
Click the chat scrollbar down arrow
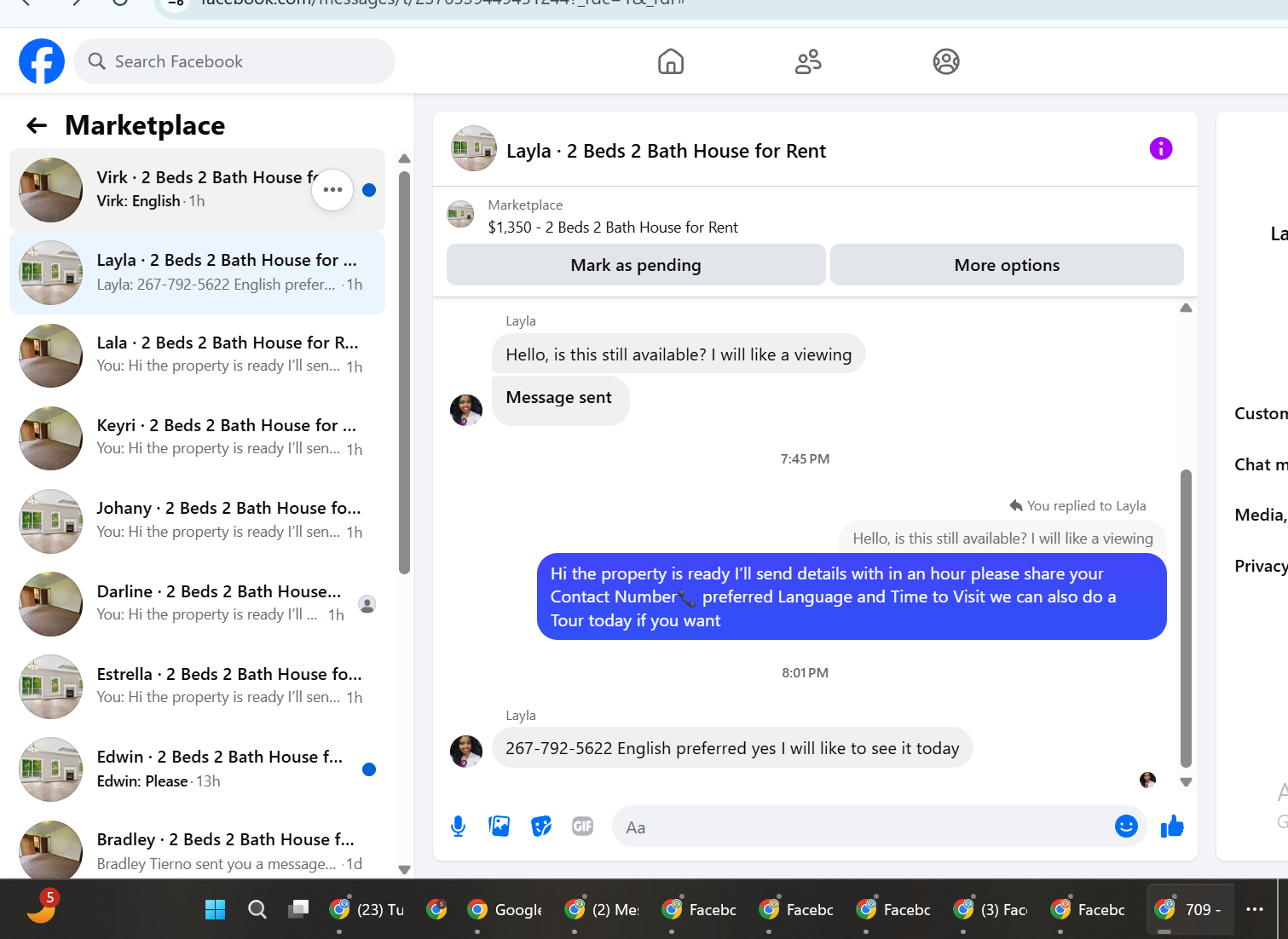1186,781
